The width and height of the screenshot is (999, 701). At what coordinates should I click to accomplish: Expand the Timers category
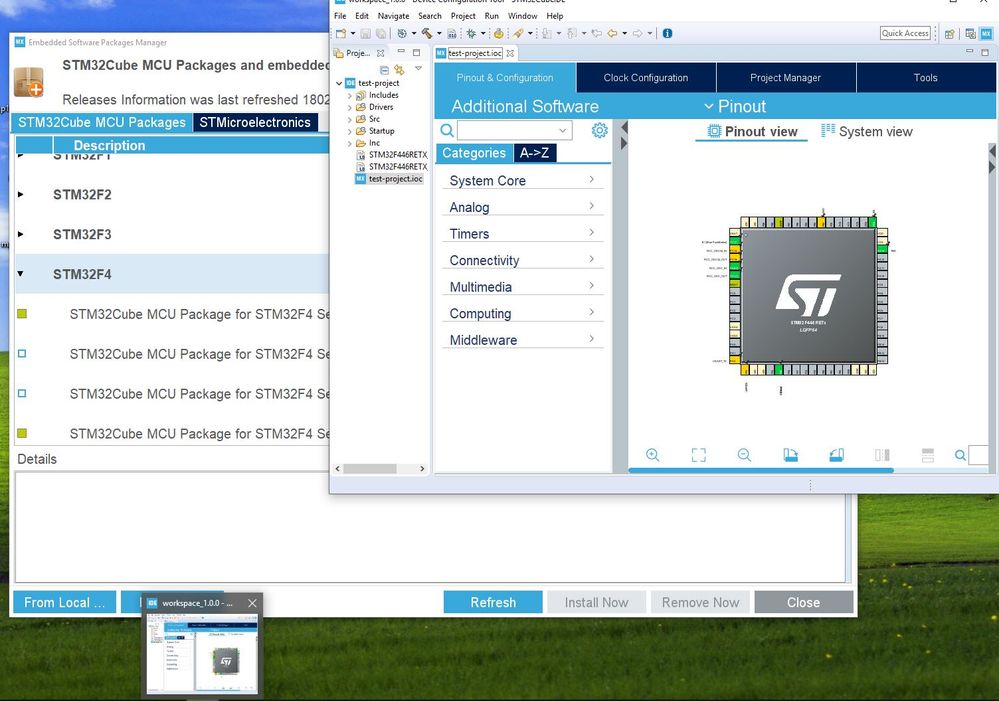pyautogui.click(x=522, y=234)
